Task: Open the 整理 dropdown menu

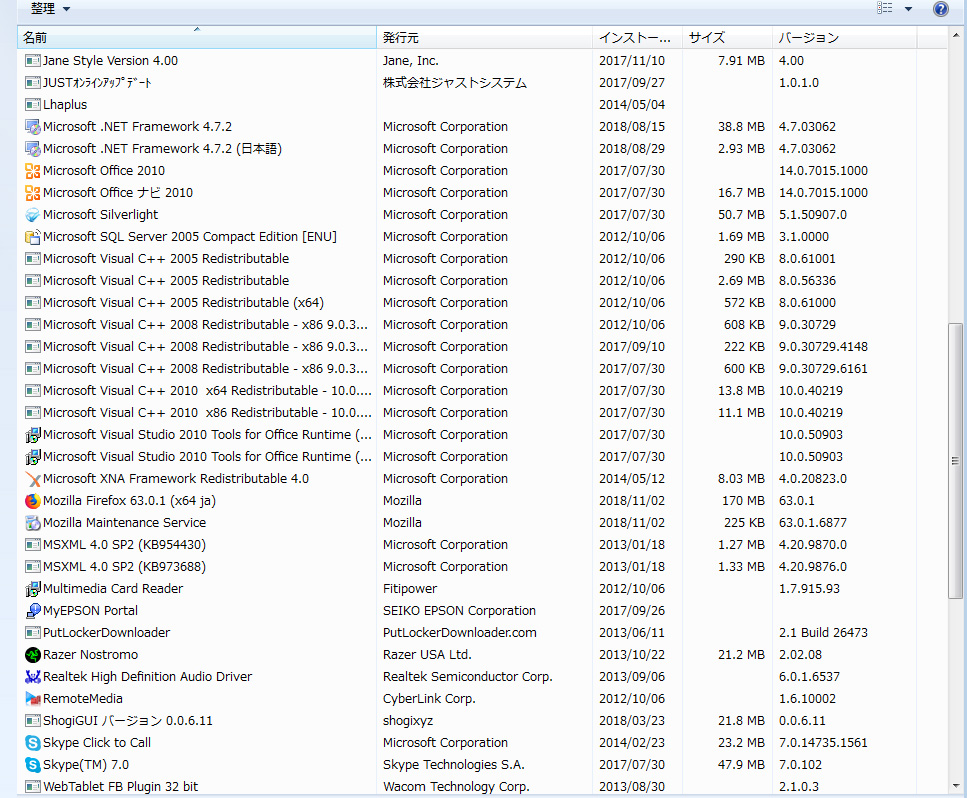Action: tap(50, 9)
